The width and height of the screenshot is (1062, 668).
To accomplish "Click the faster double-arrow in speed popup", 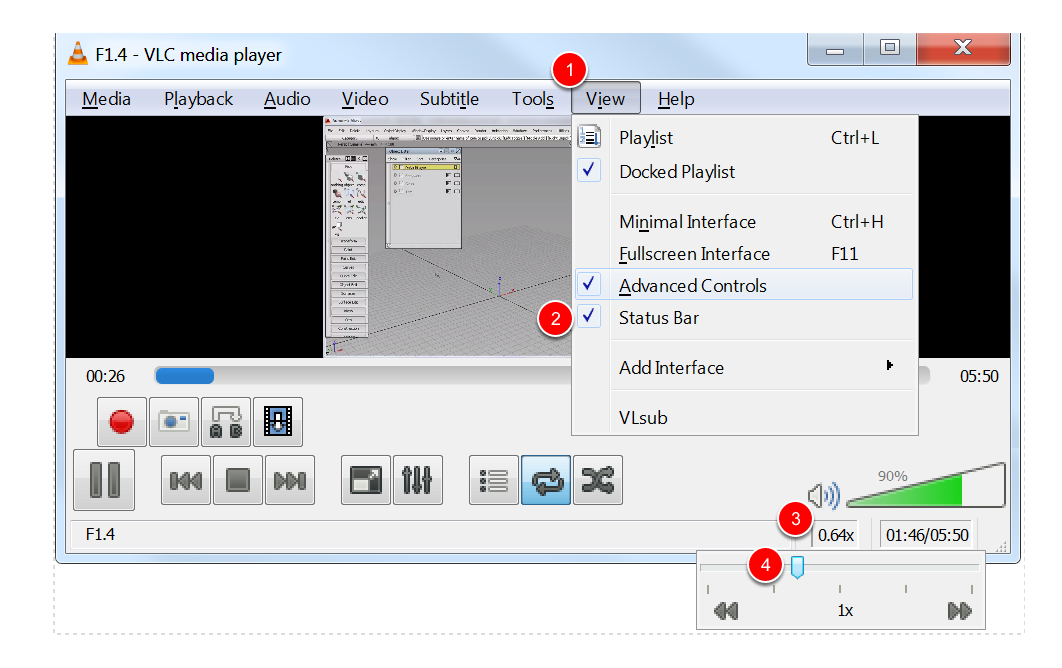I will click(960, 610).
